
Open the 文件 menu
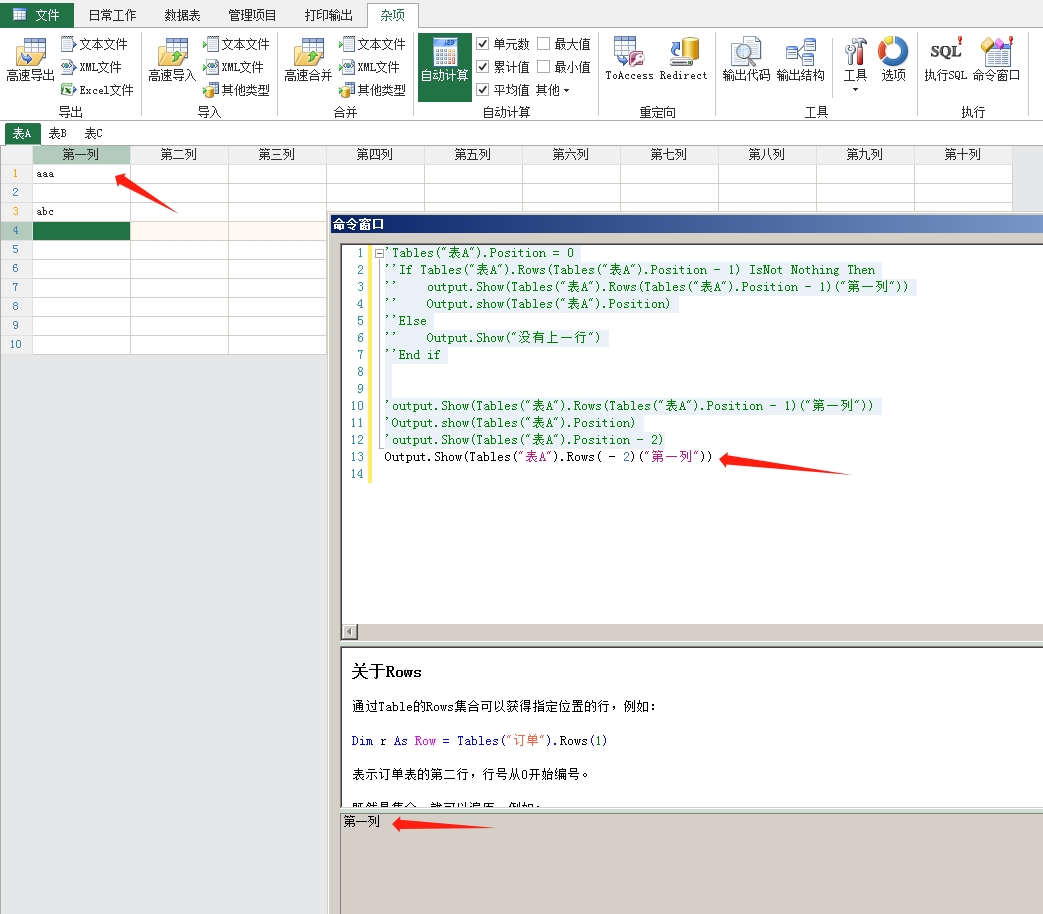coord(37,15)
